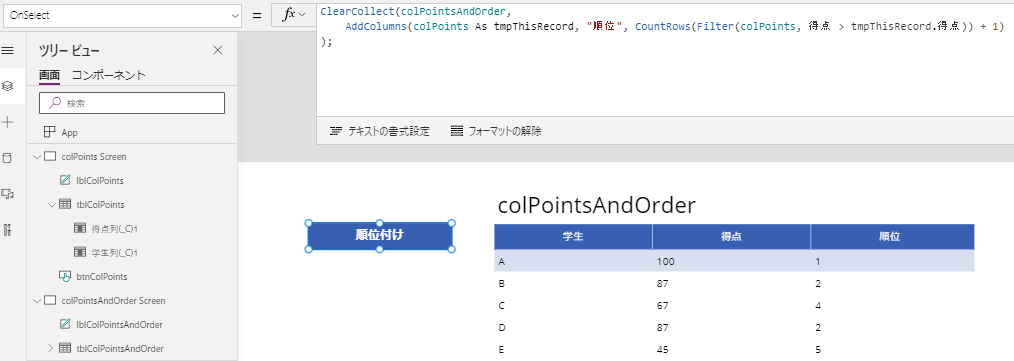Click 学生 column header
The image size is (1014, 361).
pos(573,237)
